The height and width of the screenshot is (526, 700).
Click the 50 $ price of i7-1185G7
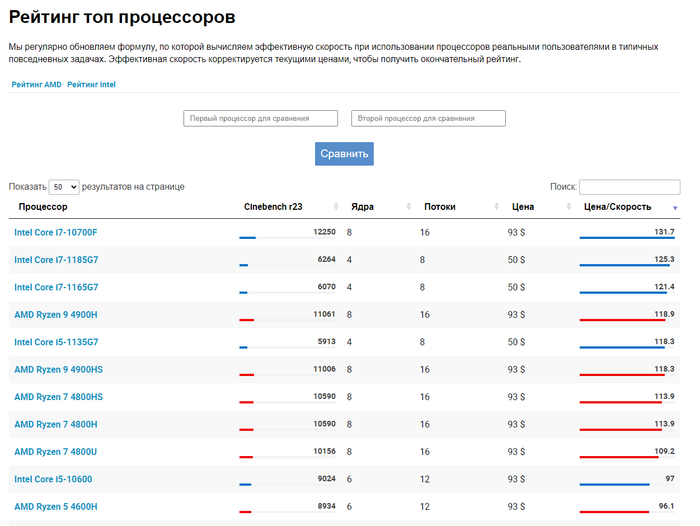516,260
